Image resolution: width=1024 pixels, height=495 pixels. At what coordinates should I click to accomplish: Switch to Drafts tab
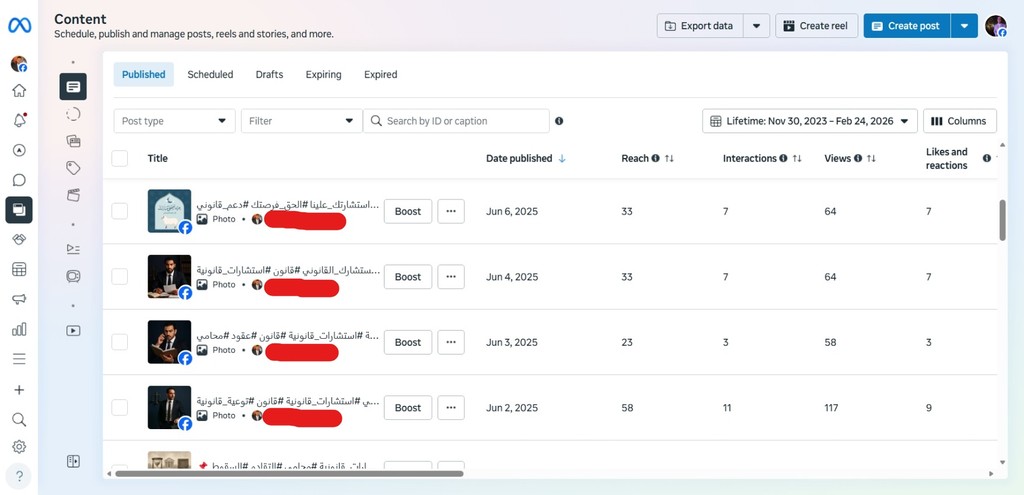[269, 74]
